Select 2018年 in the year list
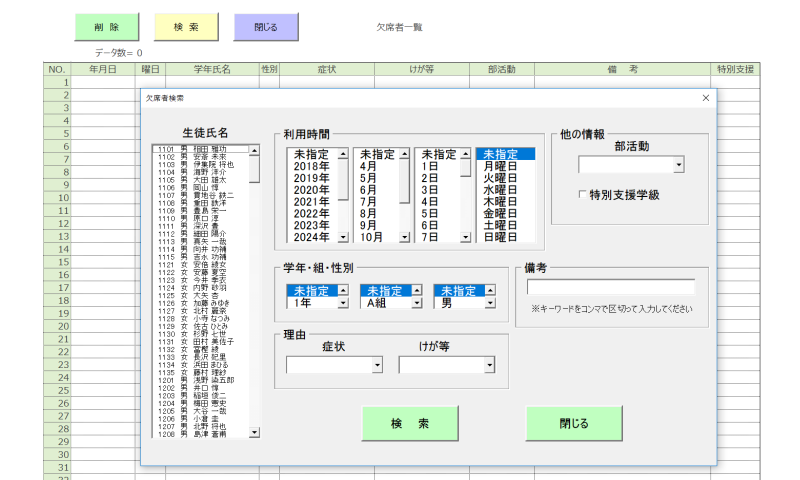800x480 pixels. click(x=312, y=166)
